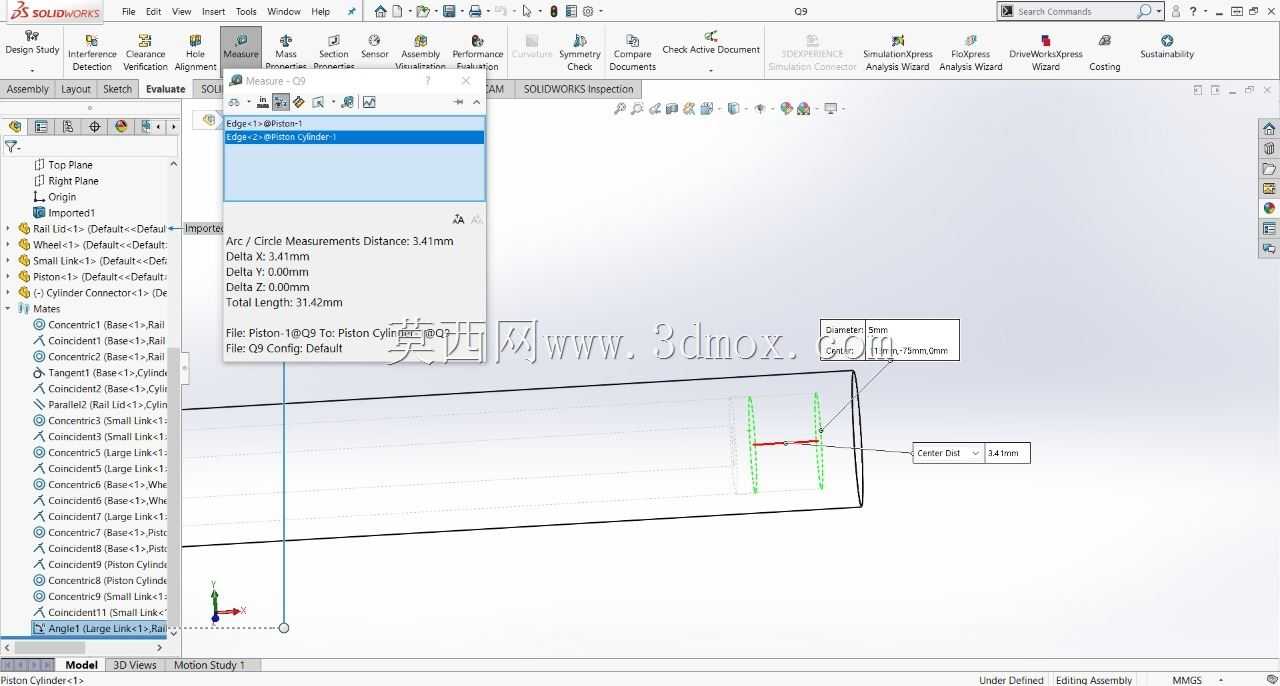Open FeatureManager design tree tab

(x=15, y=126)
